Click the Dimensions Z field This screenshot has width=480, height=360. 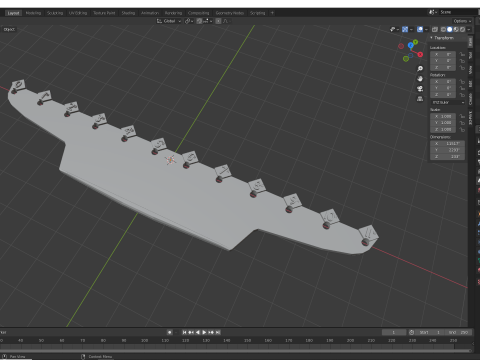[x=447, y=156]
